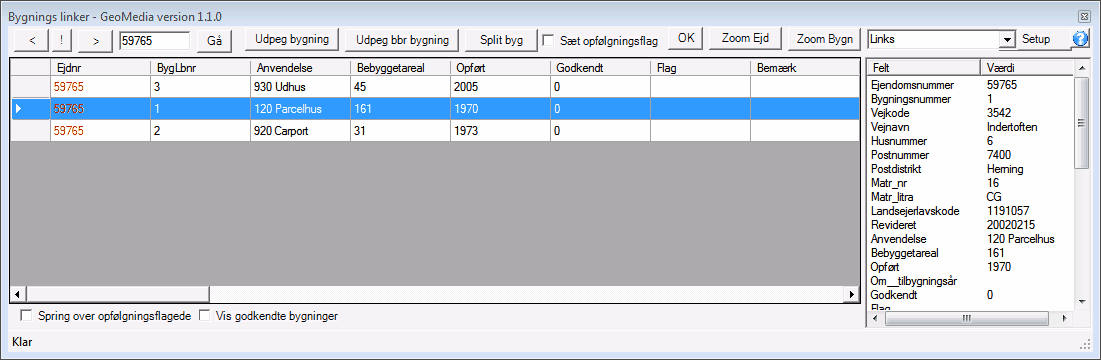Select the Matr_litra CG row

pyautogui.click(x=971, y=197)
